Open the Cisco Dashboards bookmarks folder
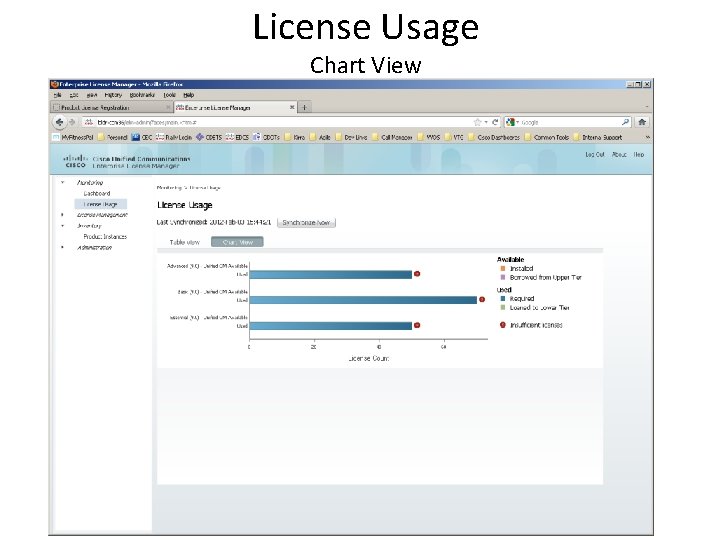 [x=495, y=137]
